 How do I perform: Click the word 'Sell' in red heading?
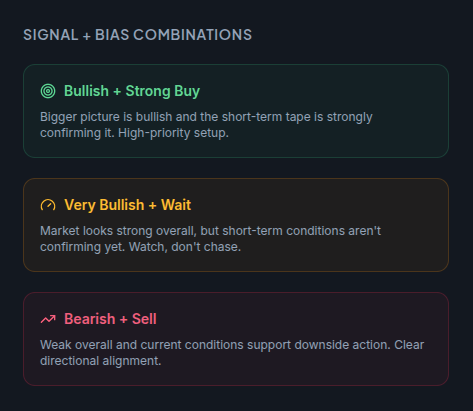click(144, 319)
